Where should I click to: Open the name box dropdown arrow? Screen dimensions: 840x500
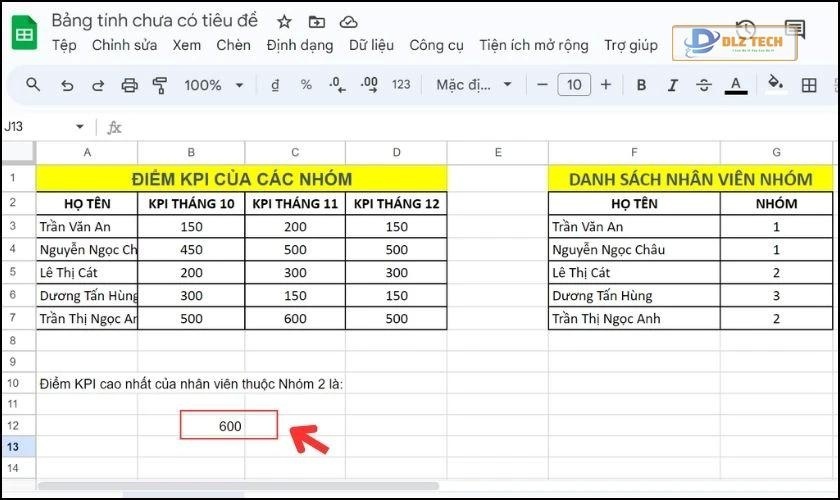[80, 127]
